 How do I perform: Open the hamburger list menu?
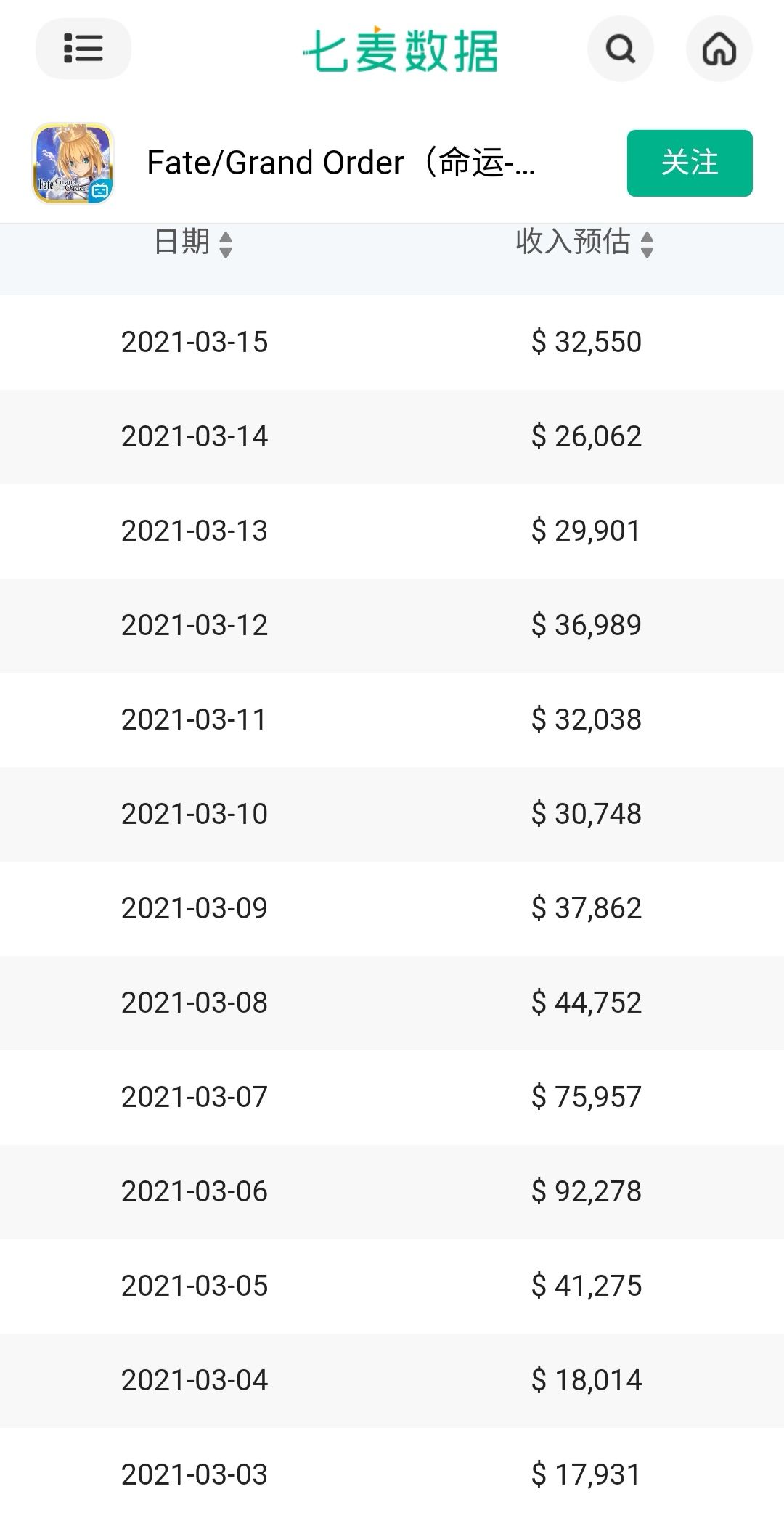click(83, 49)
